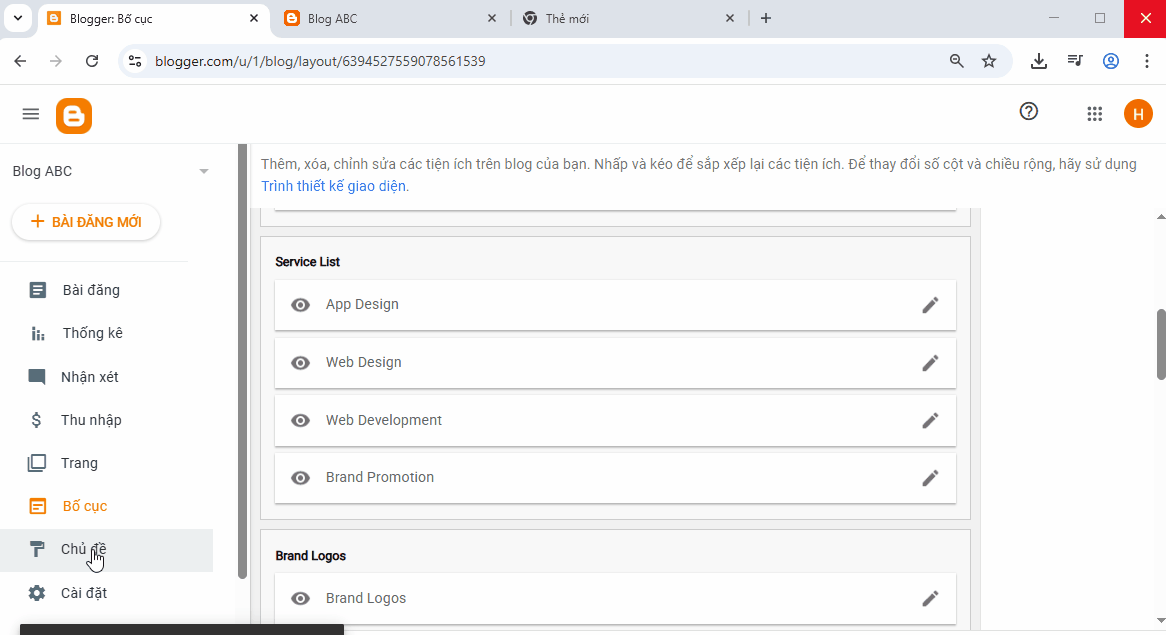
Task: Open the account avatar labeled H
Action: pyautogui.click(x=1138, y=114)
